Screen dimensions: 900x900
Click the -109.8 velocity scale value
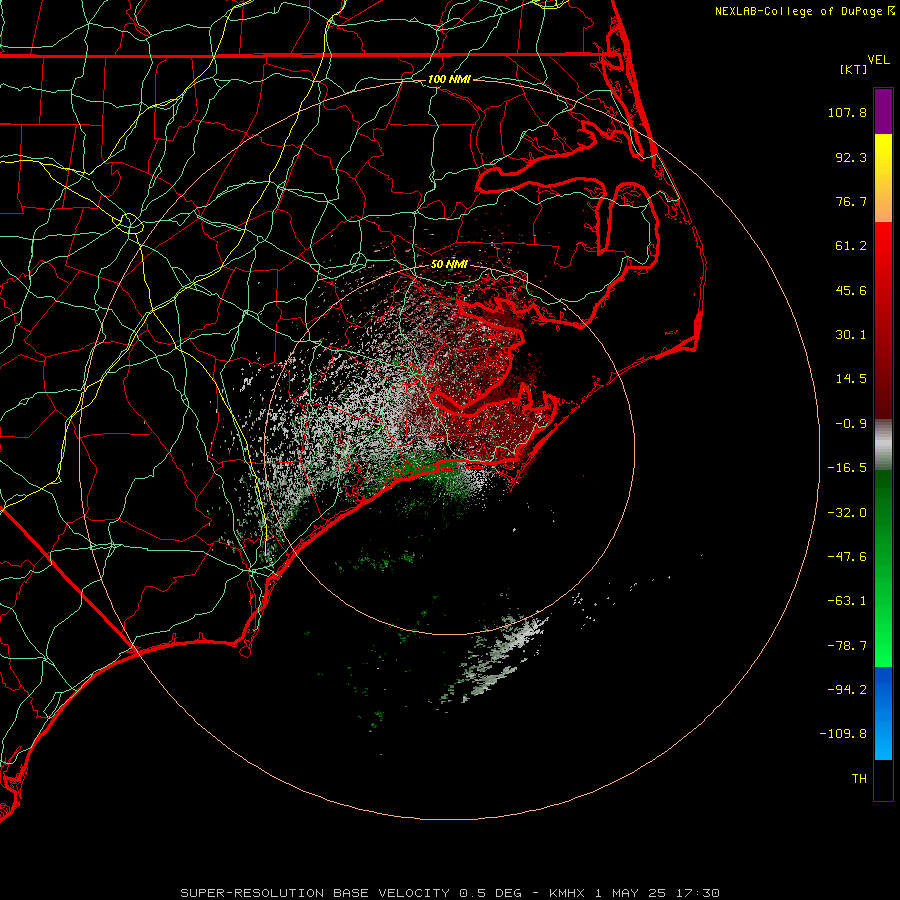coord(843,734)
